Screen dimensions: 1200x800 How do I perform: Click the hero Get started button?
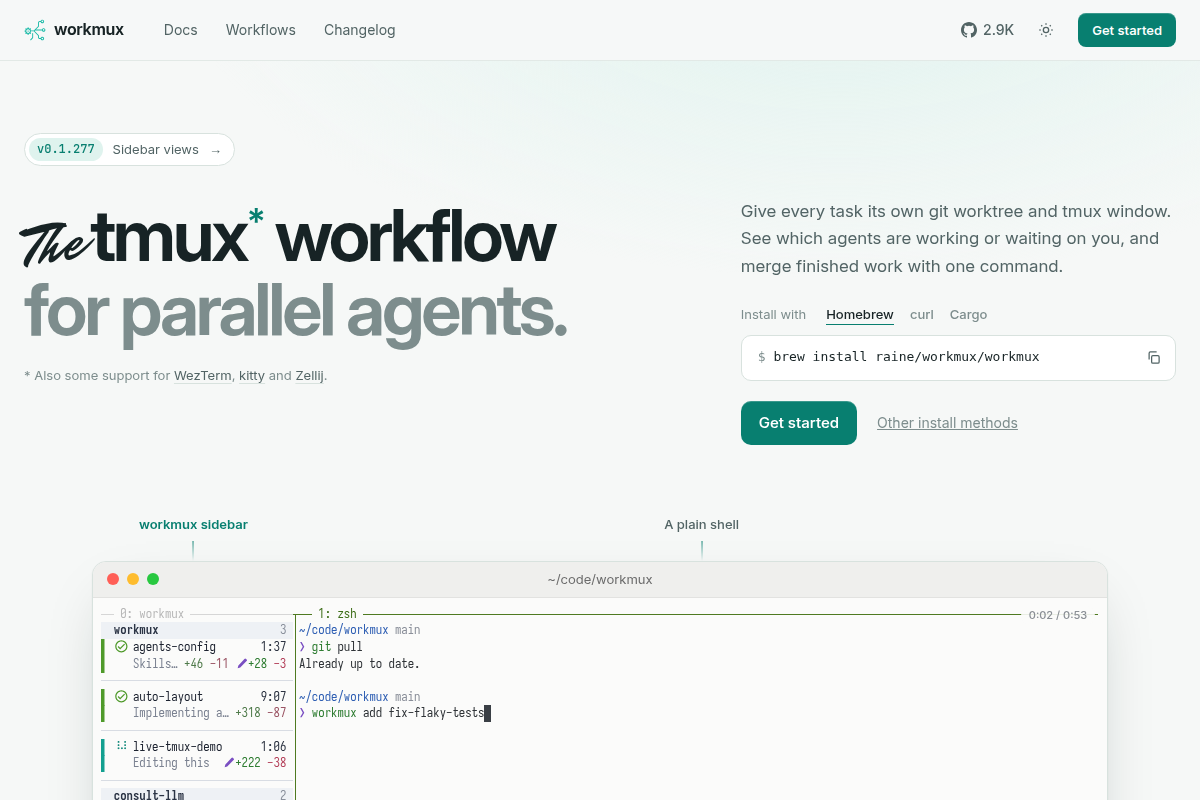799,423
